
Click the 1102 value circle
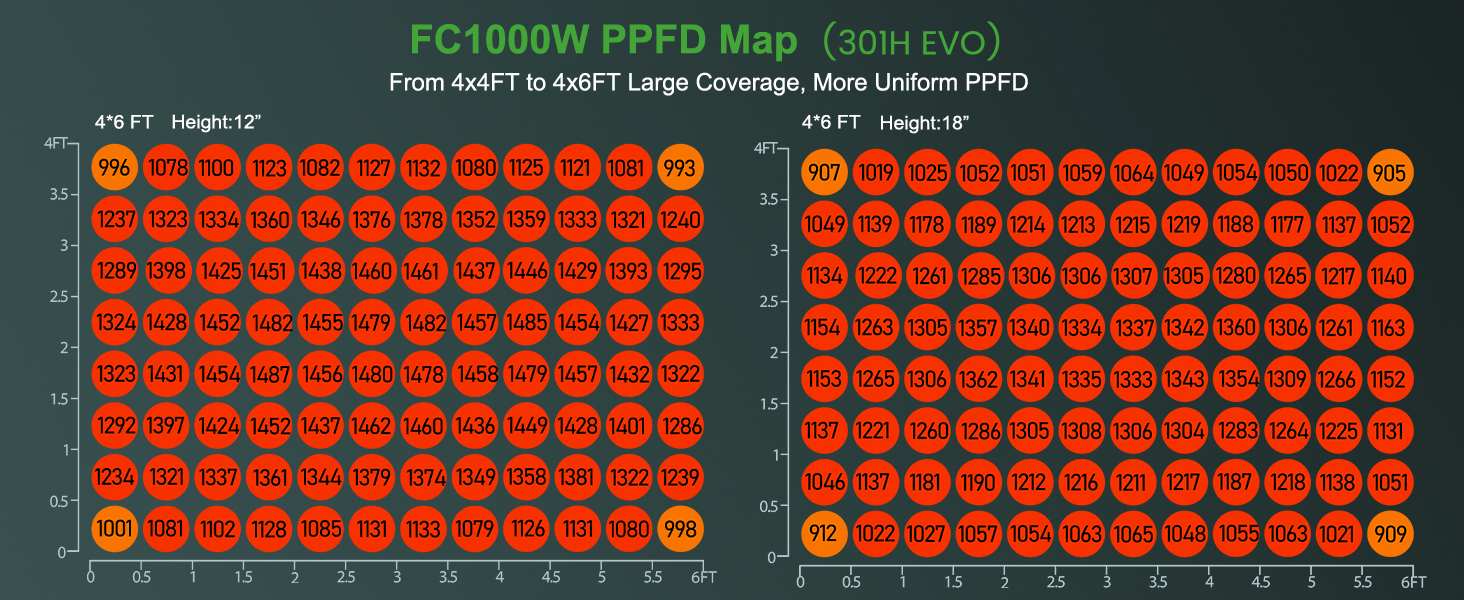(218, 530)
